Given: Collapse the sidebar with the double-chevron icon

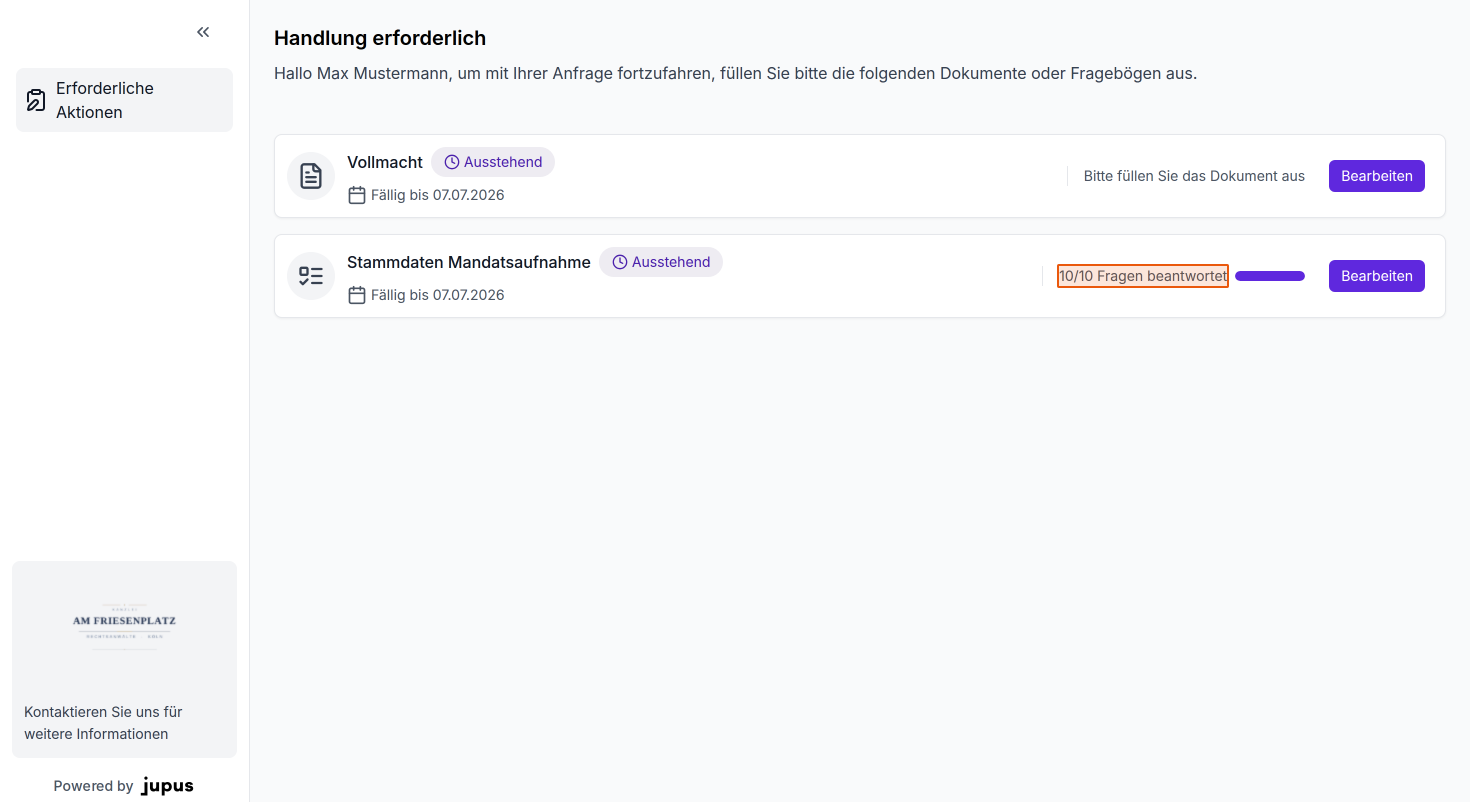Looking at the screenshot, I should coord(203,32).
